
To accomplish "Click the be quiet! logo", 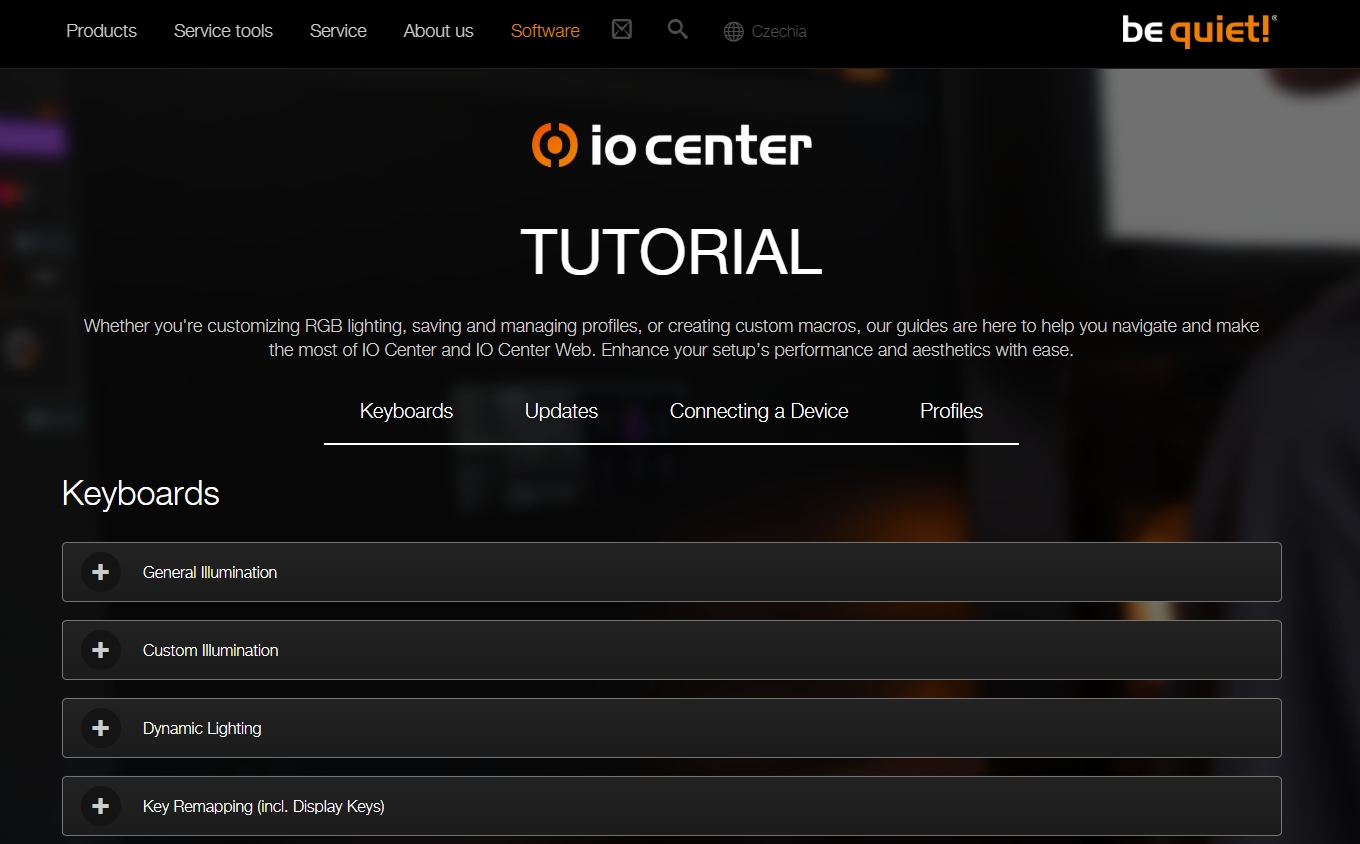I will coord(1199,31).
